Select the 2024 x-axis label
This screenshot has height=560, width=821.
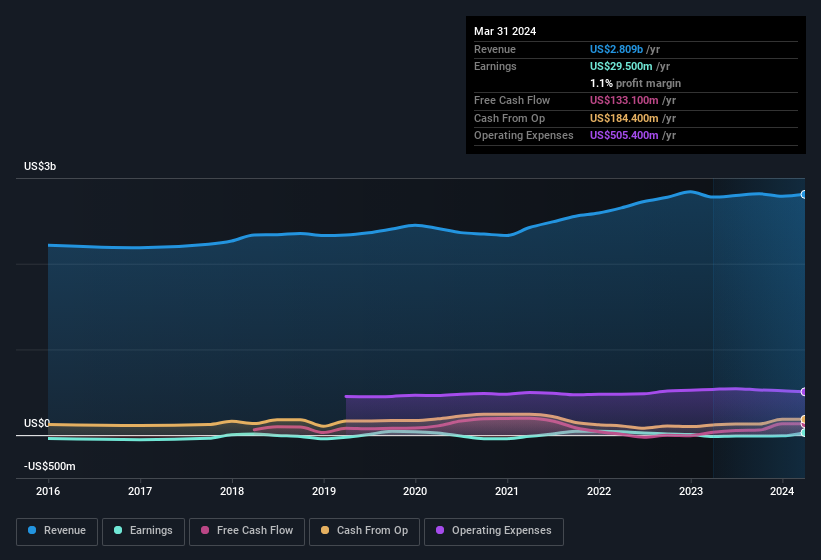pyautogui.click(x=782, y=491)
